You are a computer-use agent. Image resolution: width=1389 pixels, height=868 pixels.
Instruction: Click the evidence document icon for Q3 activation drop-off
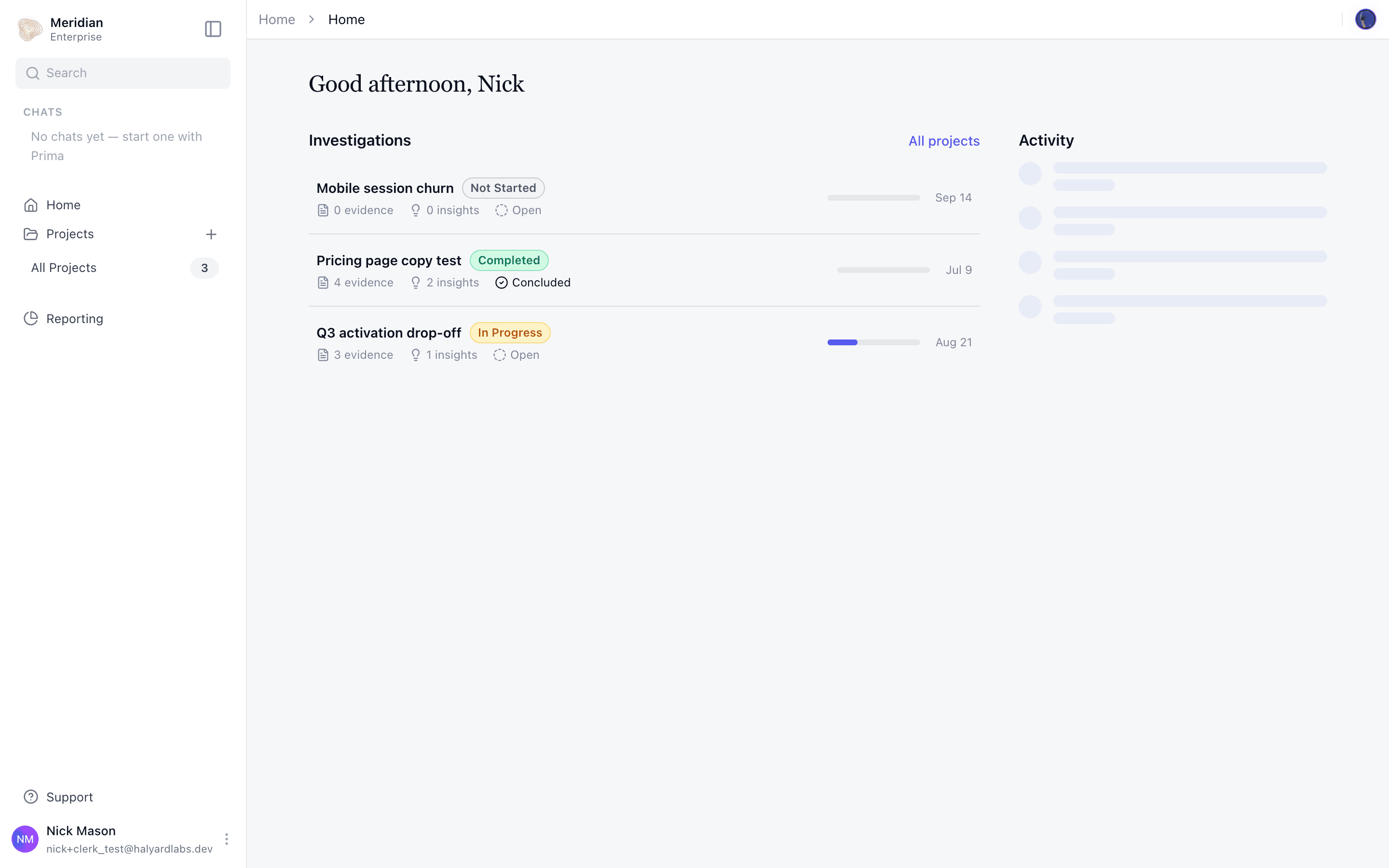tap(323, 355)
